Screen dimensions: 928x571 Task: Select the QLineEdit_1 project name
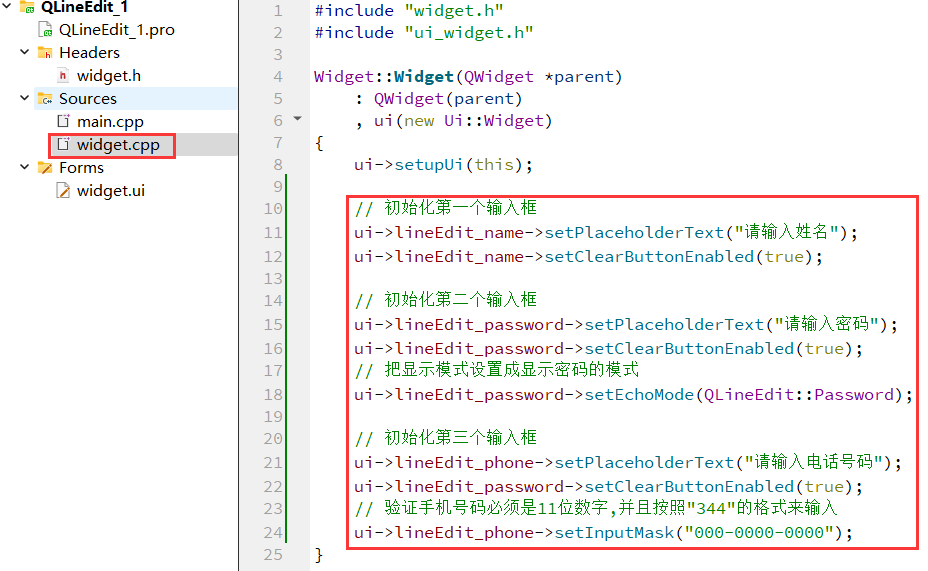pos(84,7)
